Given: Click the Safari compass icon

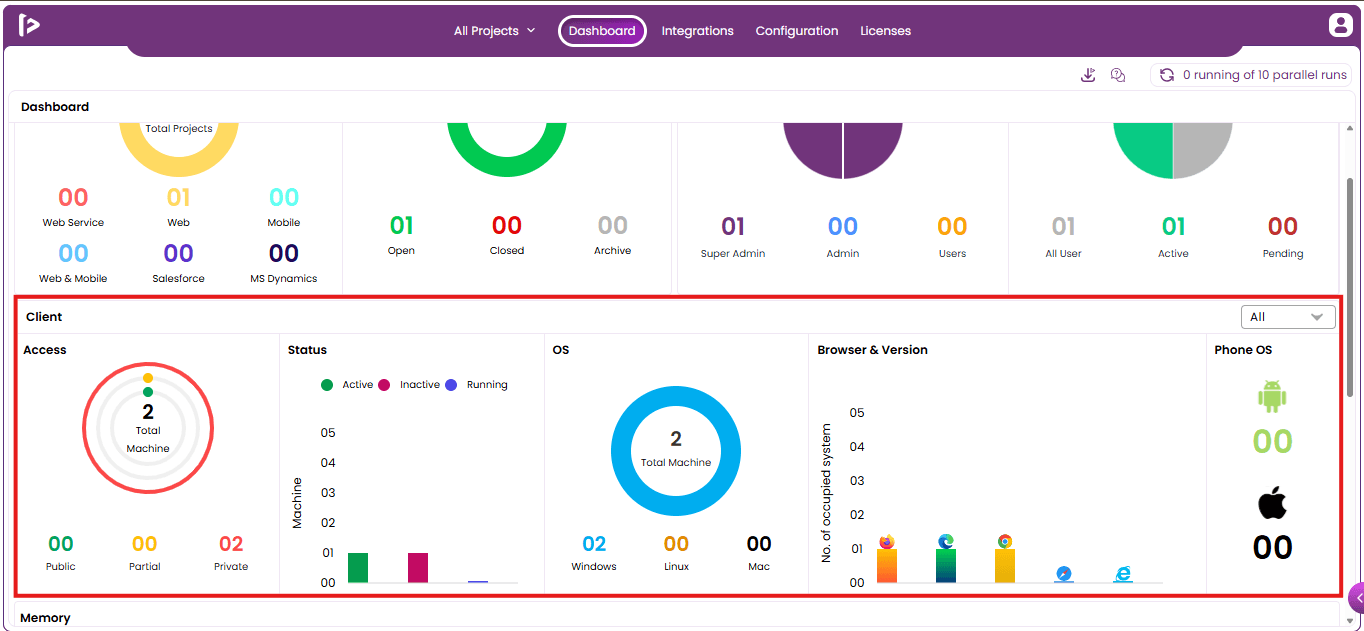Looking at the screenshot, I should (1064, 574).
